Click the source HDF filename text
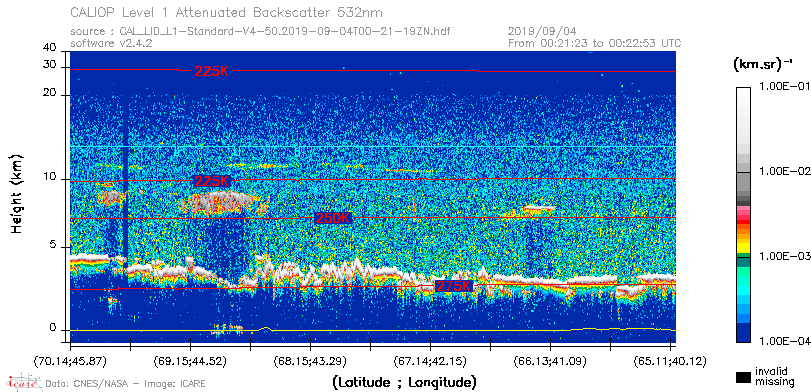 point(261,32)
